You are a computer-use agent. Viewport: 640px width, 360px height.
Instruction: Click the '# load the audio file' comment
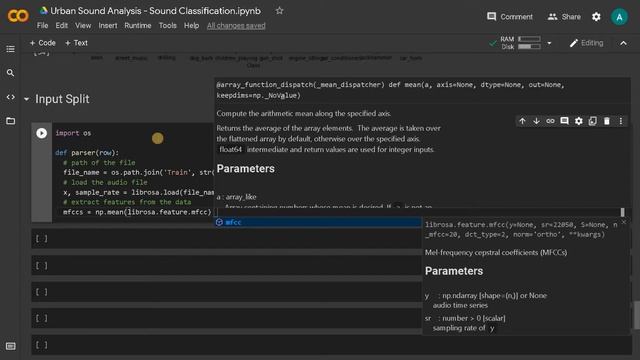[x=105, y=182]
